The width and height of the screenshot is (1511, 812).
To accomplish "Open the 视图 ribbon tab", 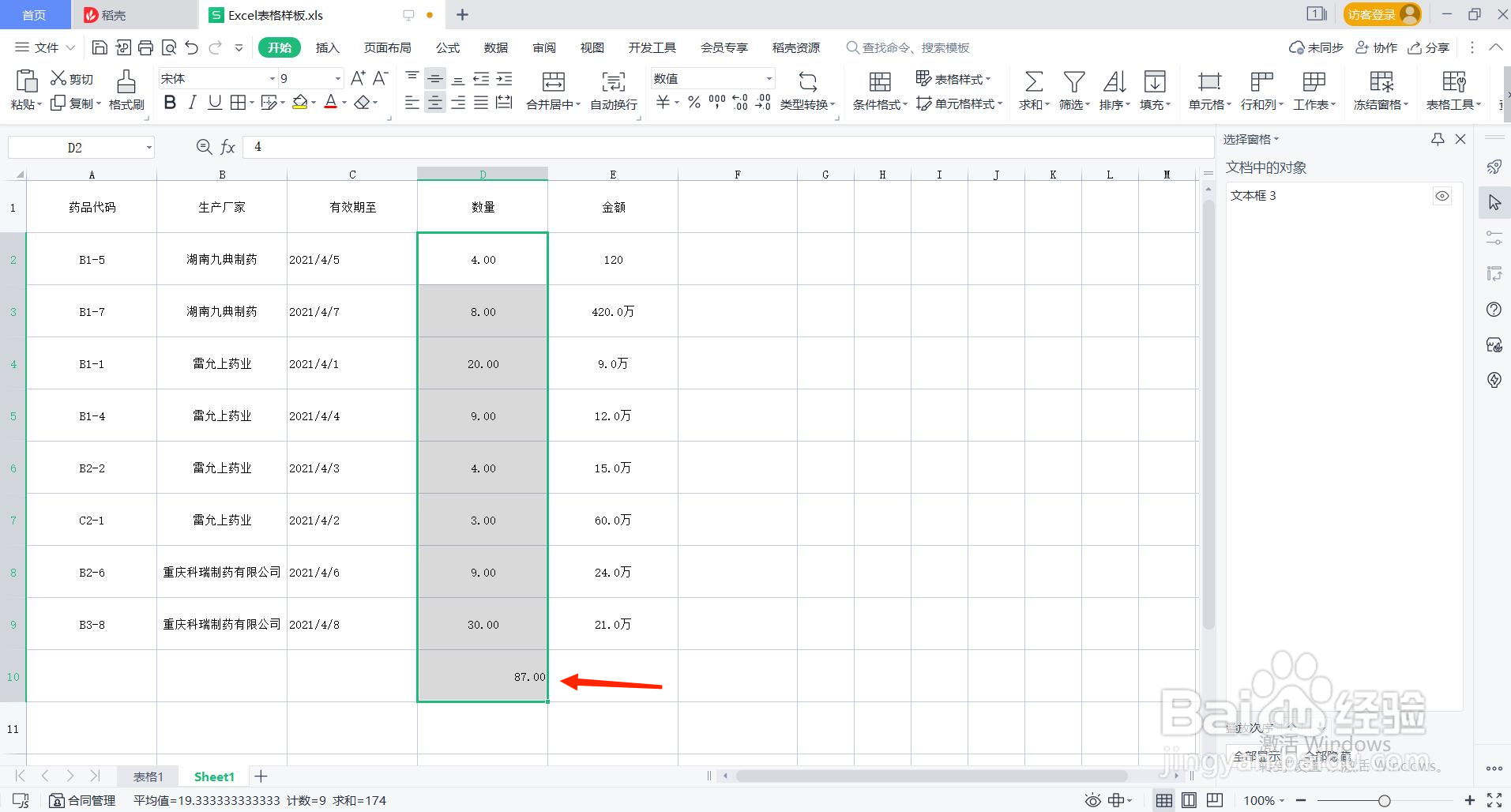I will click(592, 48).
